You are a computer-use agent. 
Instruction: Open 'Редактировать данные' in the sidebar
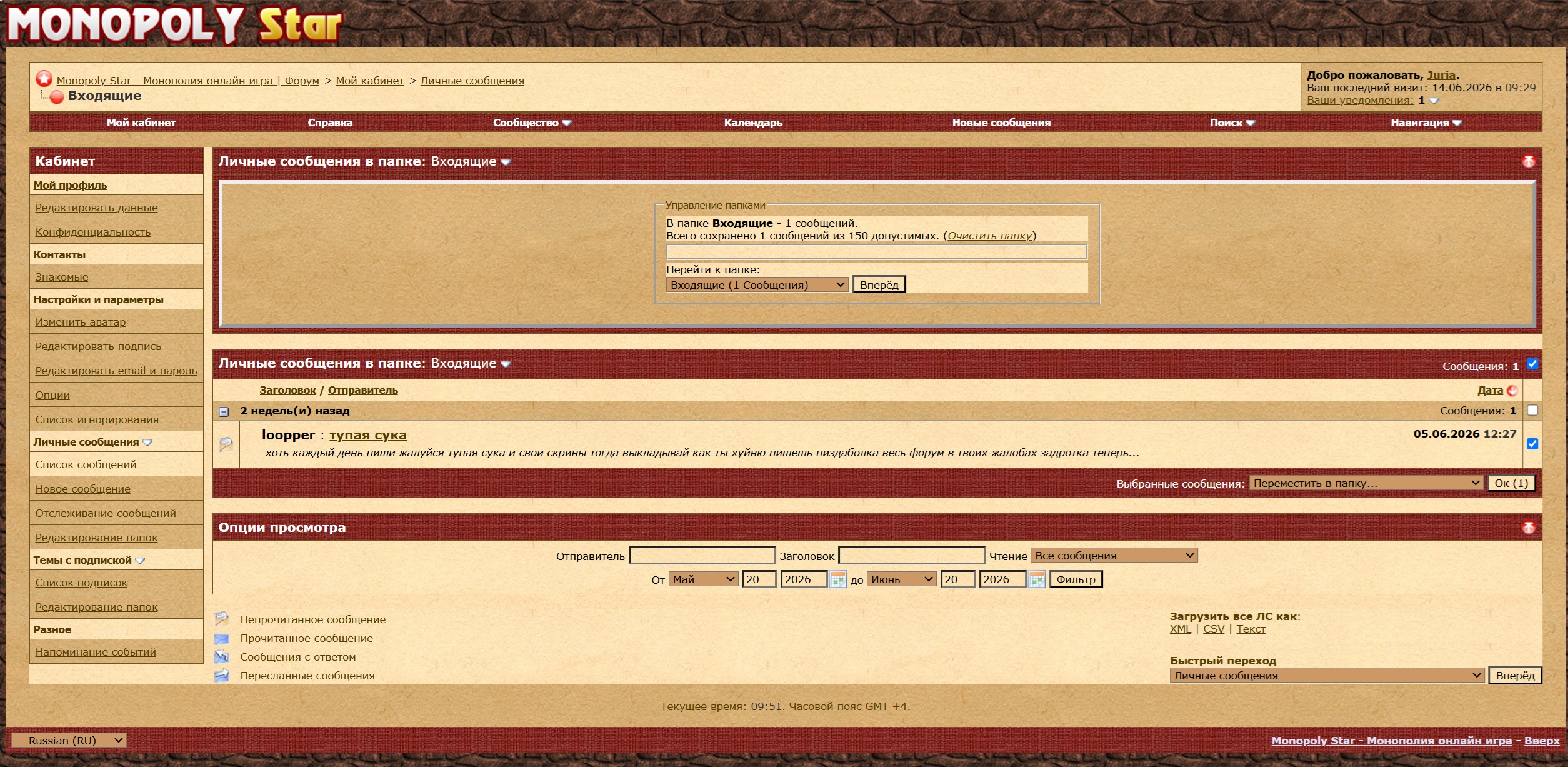click(x=96, y=208)
